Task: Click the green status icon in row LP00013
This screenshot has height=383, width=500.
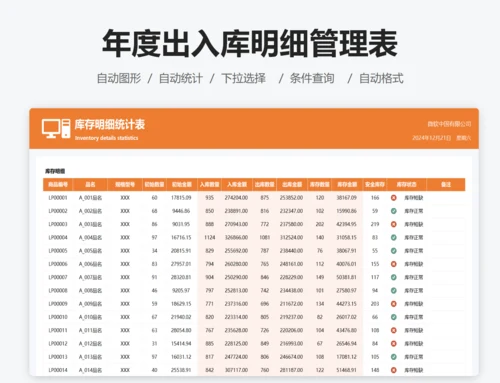Action: pyautogui.click(x=394, y=357)
